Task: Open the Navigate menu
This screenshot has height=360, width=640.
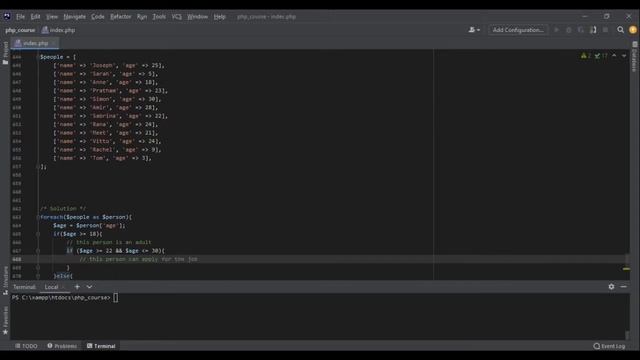Action: pos(75,17)
